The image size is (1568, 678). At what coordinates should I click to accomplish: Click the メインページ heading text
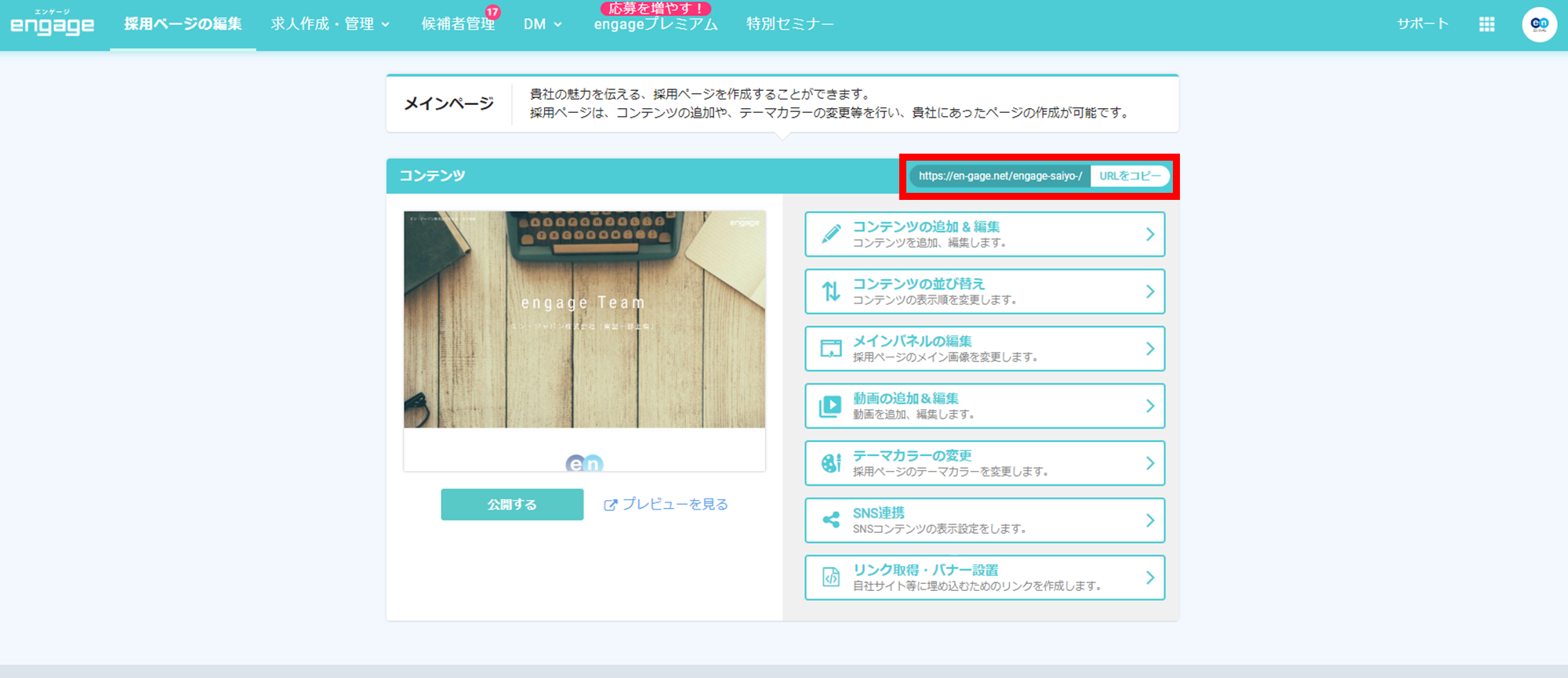tap(448, 103)
